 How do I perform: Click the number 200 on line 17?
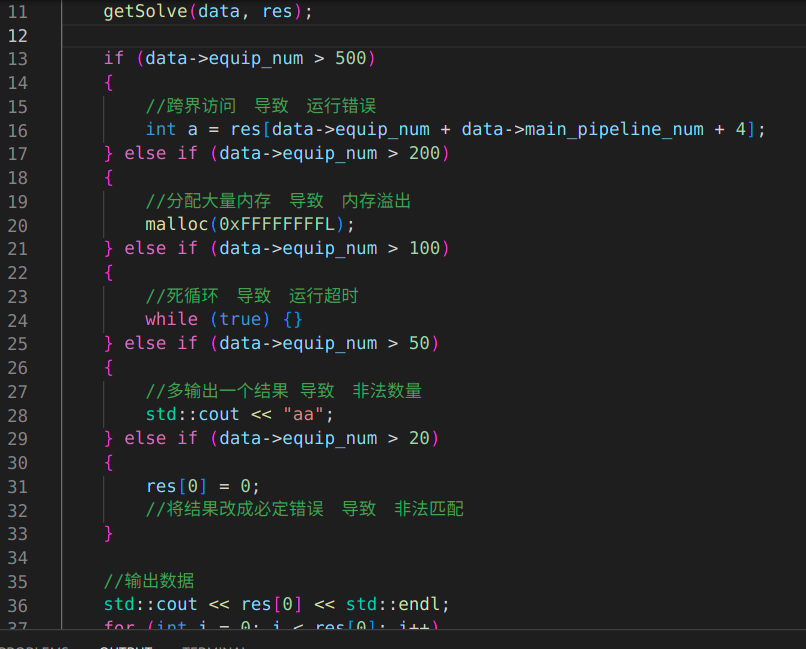pyautogui.click(x=424, y=154)
